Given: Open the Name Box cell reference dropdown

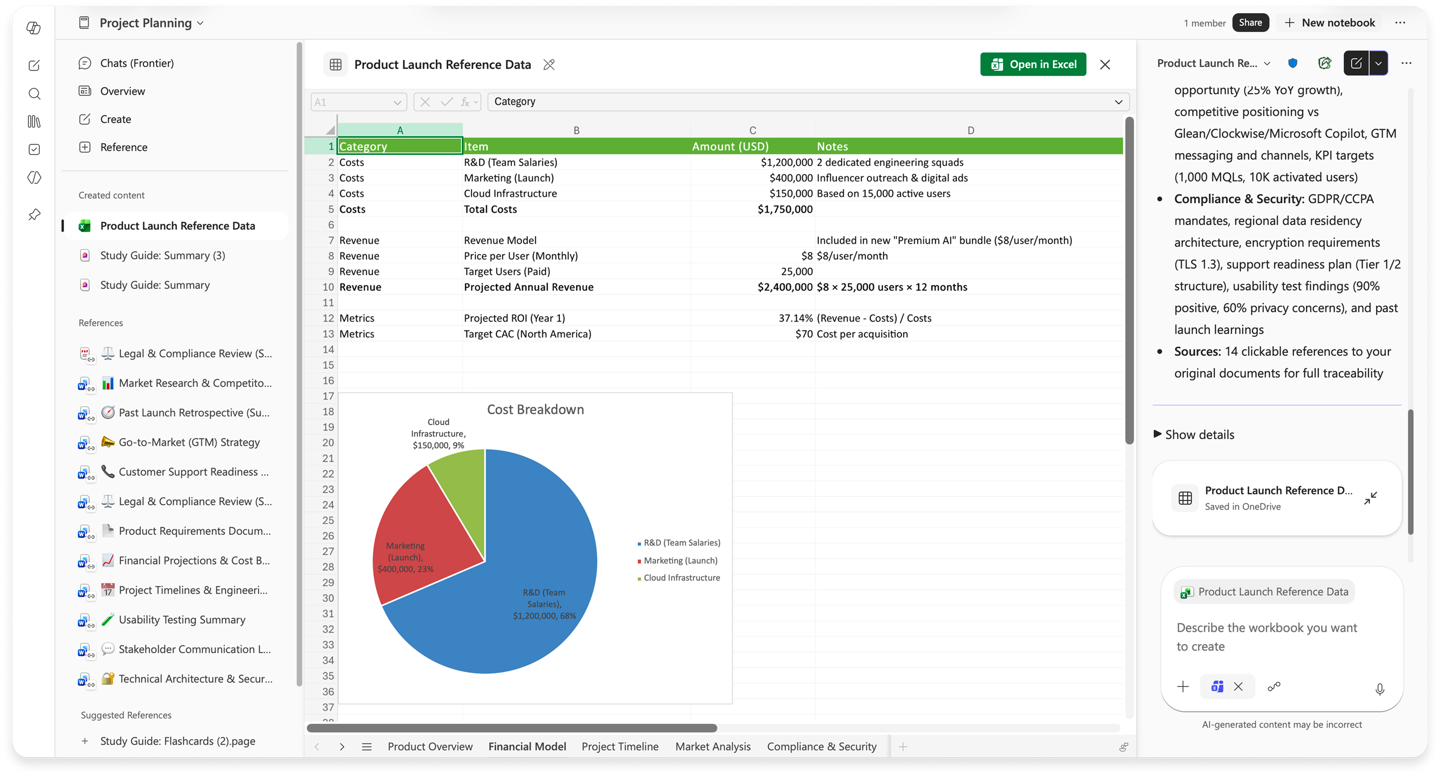Looking at the screenshot, I should [x=397, y=102].
